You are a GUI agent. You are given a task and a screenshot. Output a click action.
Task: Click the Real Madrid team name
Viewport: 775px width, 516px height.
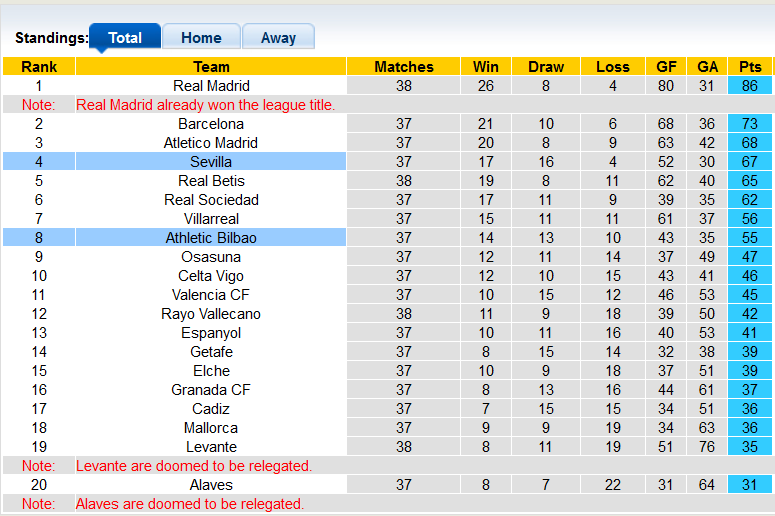[211, 86]
